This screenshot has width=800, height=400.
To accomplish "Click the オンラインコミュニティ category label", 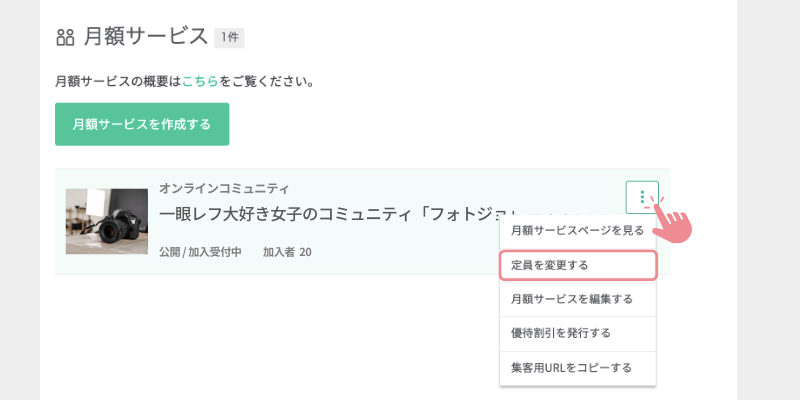I will pyautogui.click(x=224, y=188).
